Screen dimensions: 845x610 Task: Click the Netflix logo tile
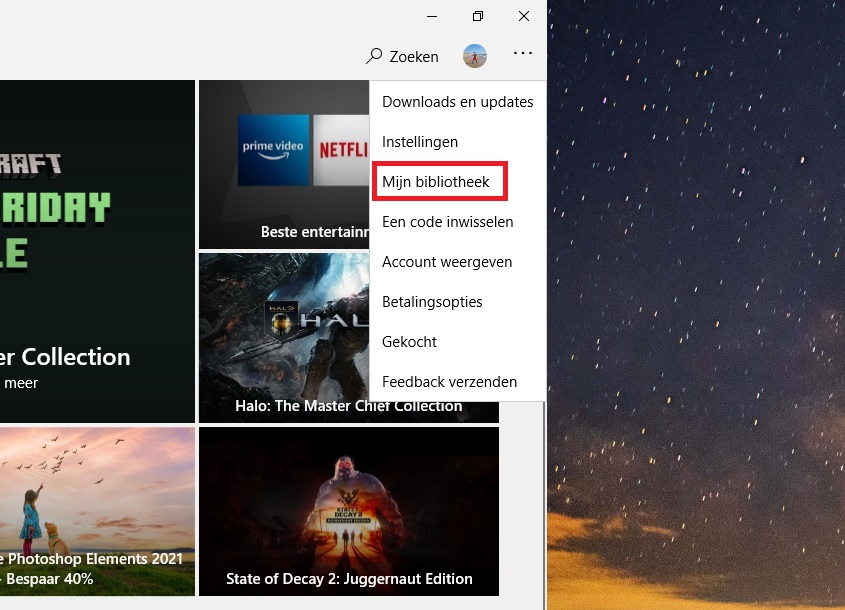[341, 150]
